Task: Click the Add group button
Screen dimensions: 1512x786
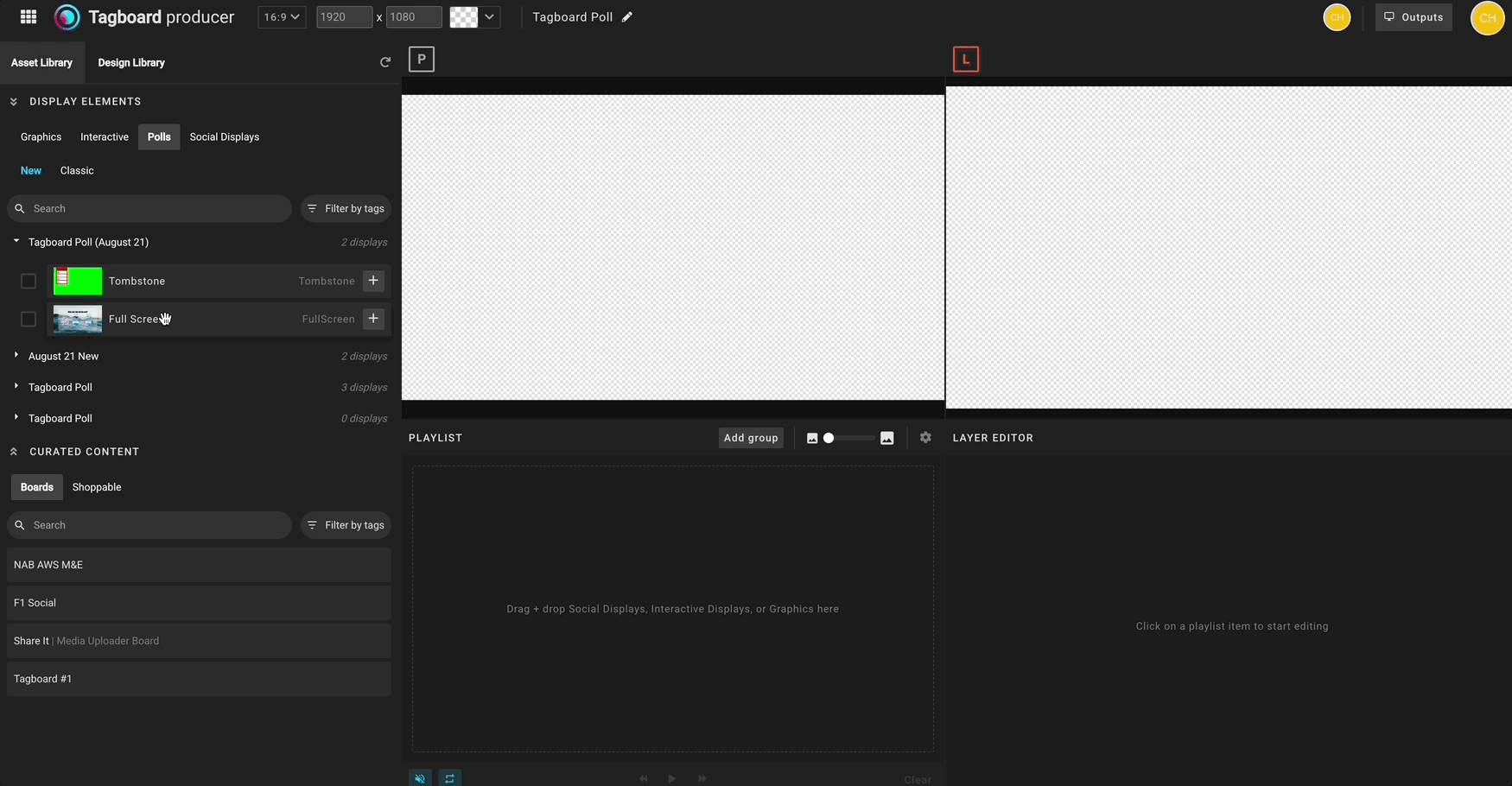Action: coord(751,438)
